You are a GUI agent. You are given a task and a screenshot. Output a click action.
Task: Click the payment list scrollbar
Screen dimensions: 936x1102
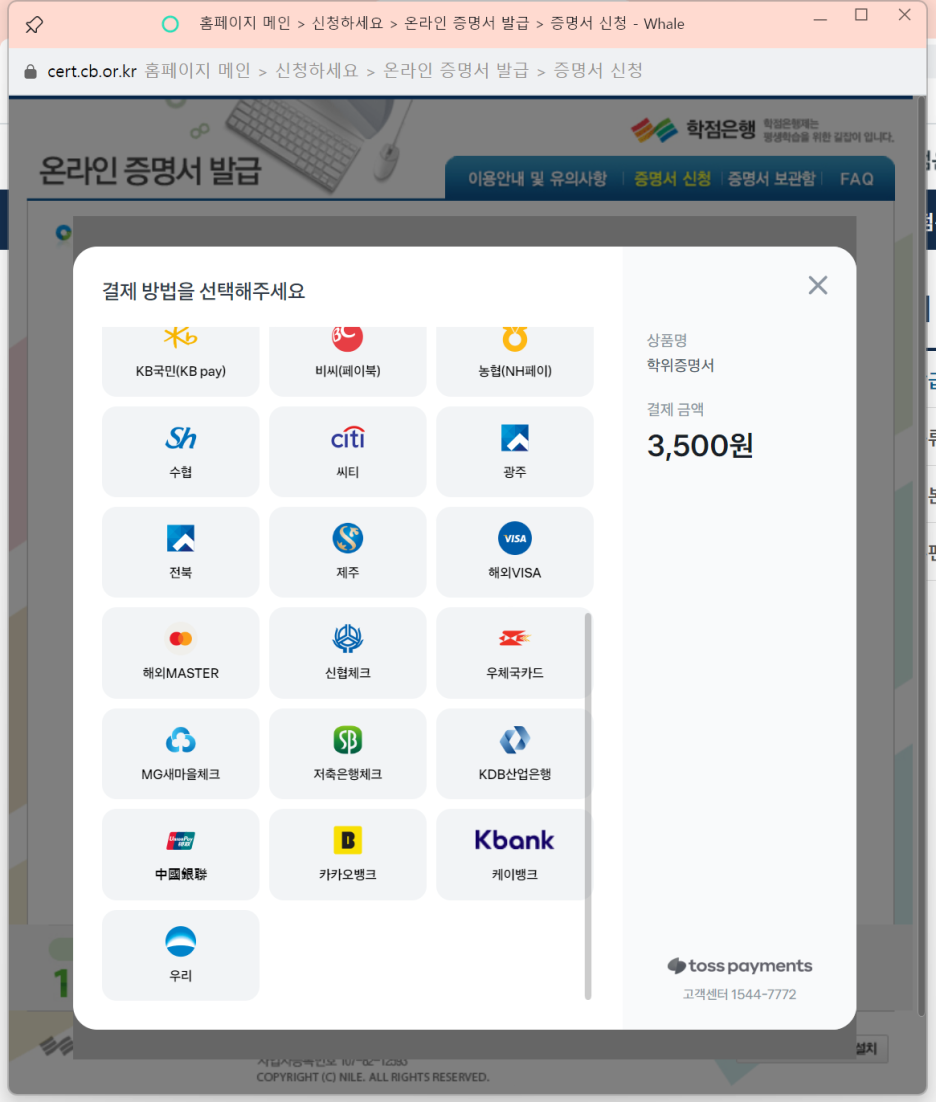click(587, 805)
